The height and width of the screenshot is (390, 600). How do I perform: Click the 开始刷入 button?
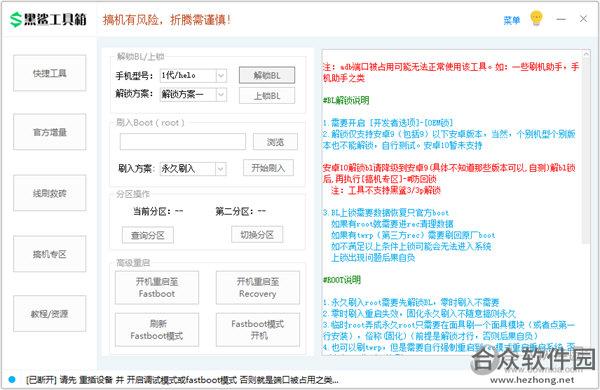pyautogui.click(x=268, y=168)
